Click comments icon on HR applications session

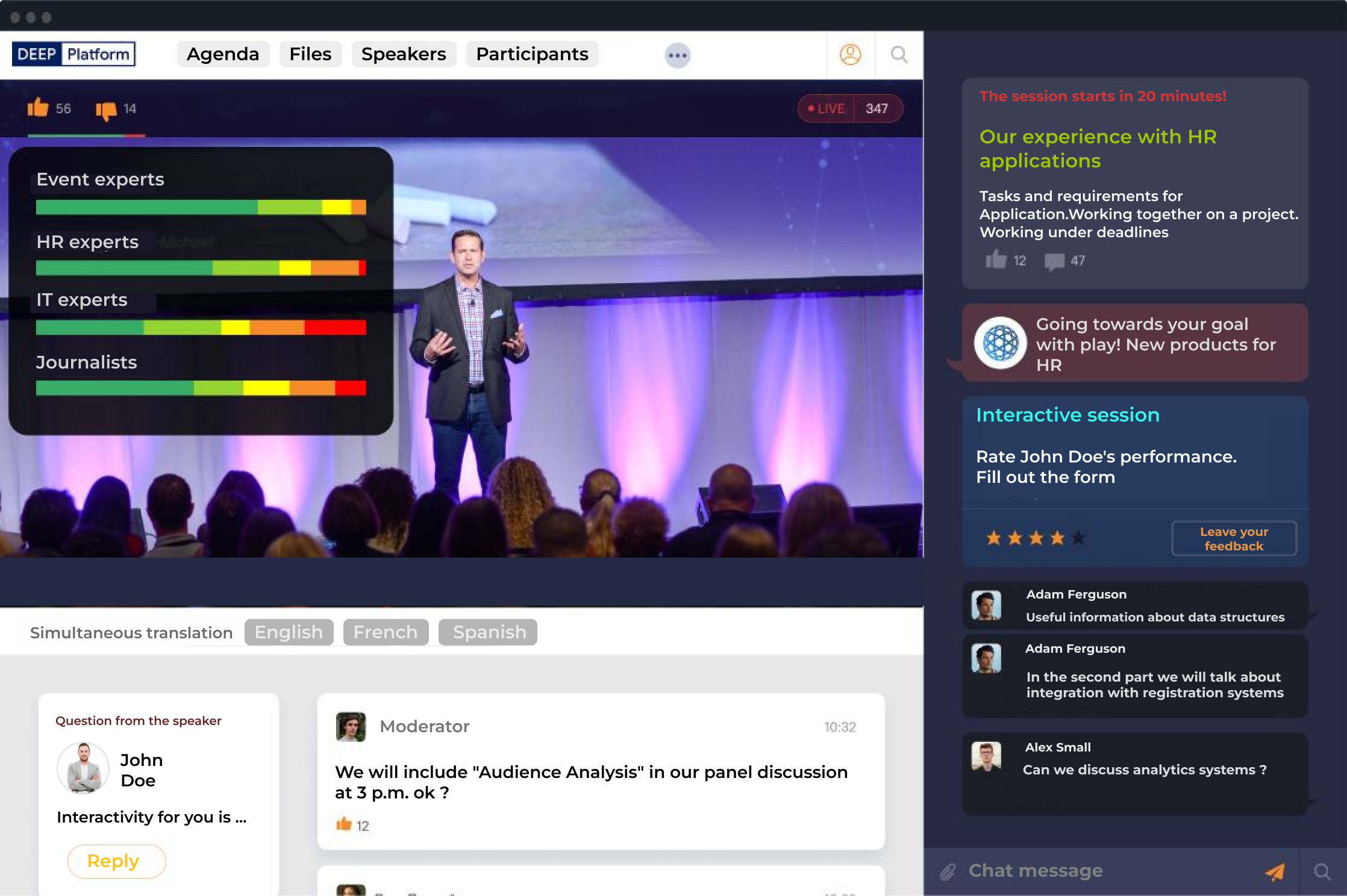pyautogui.click(x=1054, y=261)
